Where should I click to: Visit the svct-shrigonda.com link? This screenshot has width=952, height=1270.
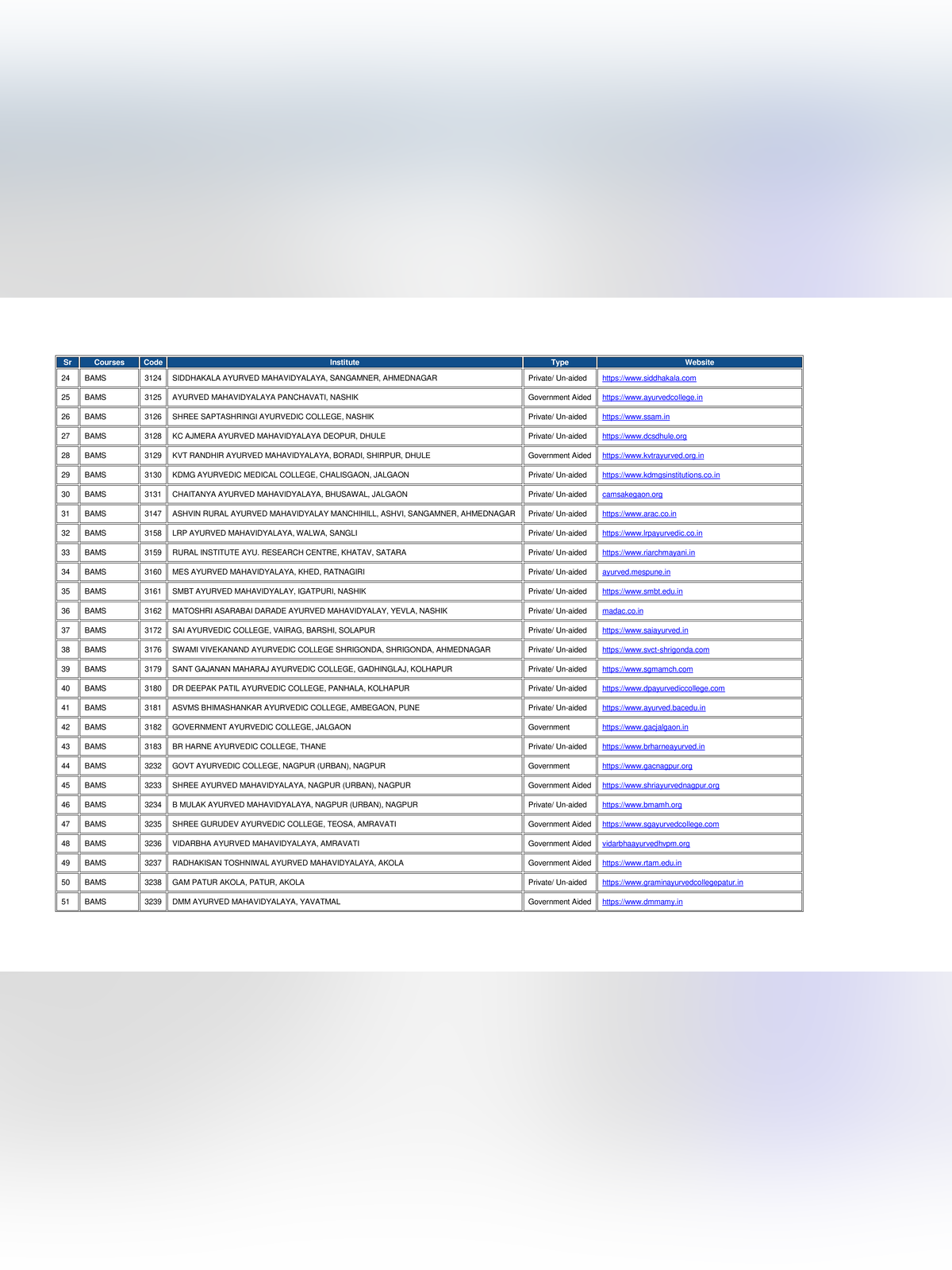(656, 650)
